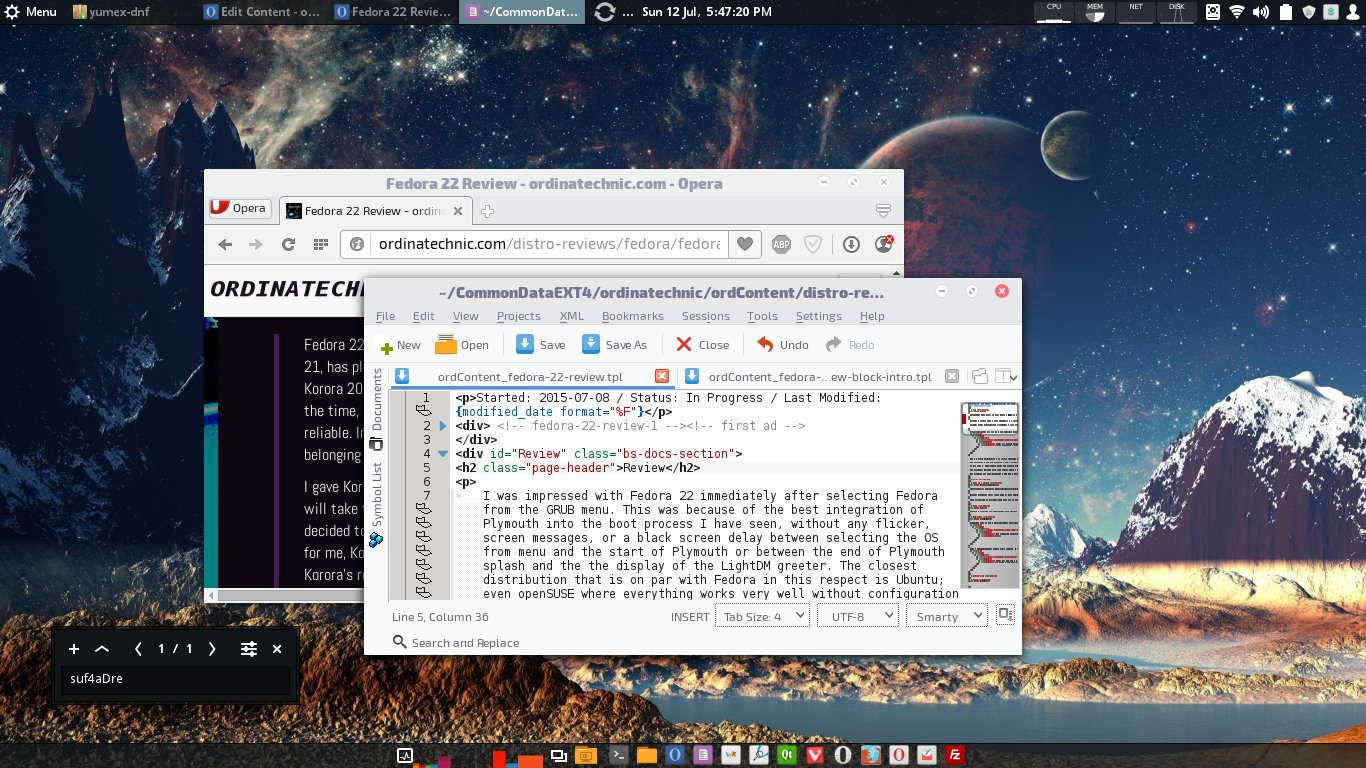Close the Fedora 22 Review tab in Opera
Screen dimensions: 1366x768
coord(458,211)
